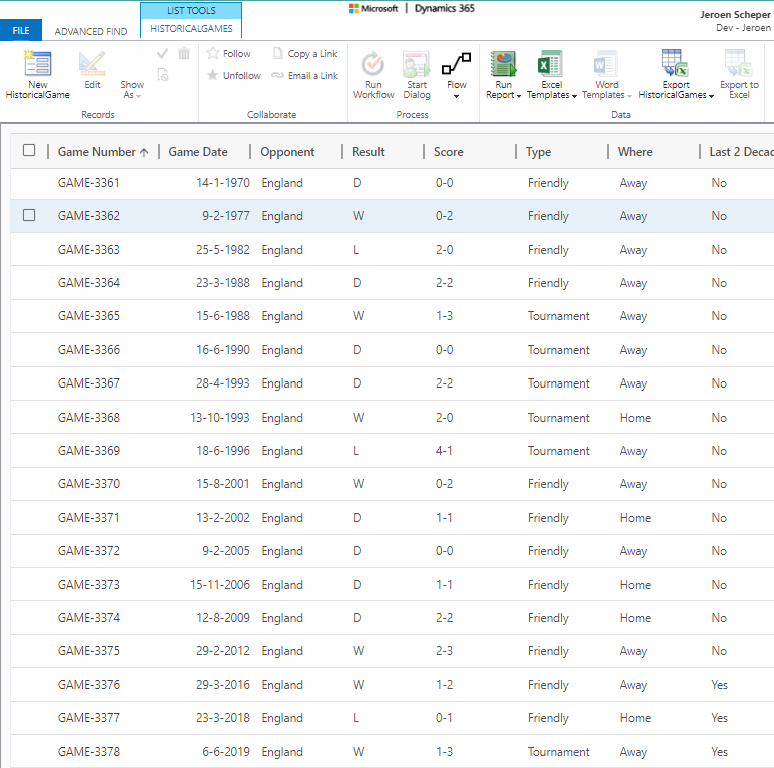Select the GAME-3375 cell

(88, 651)
